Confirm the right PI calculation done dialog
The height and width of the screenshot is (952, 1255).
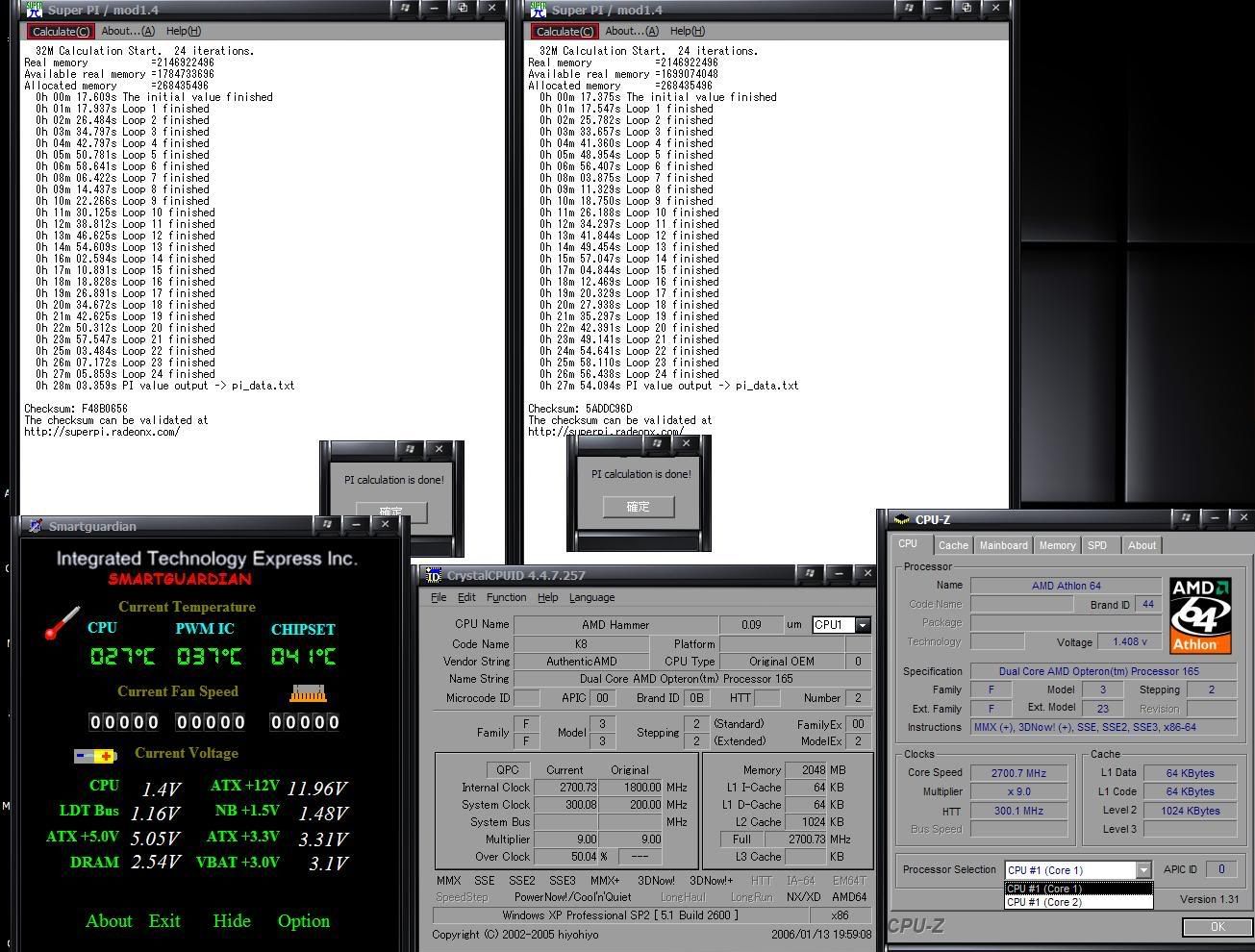pos(639,507)
